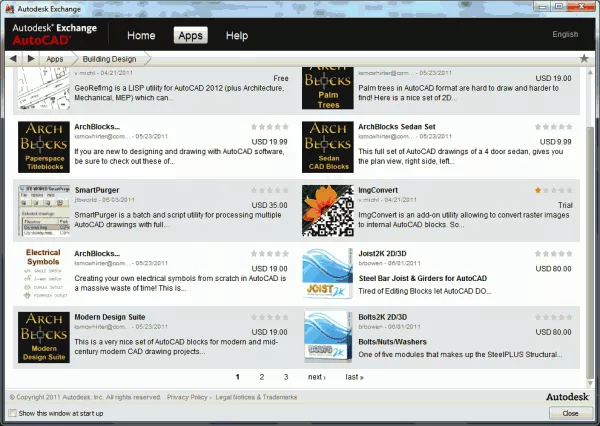
Task: Click the ImgConvert Trial label
Action: click(565, 205)
